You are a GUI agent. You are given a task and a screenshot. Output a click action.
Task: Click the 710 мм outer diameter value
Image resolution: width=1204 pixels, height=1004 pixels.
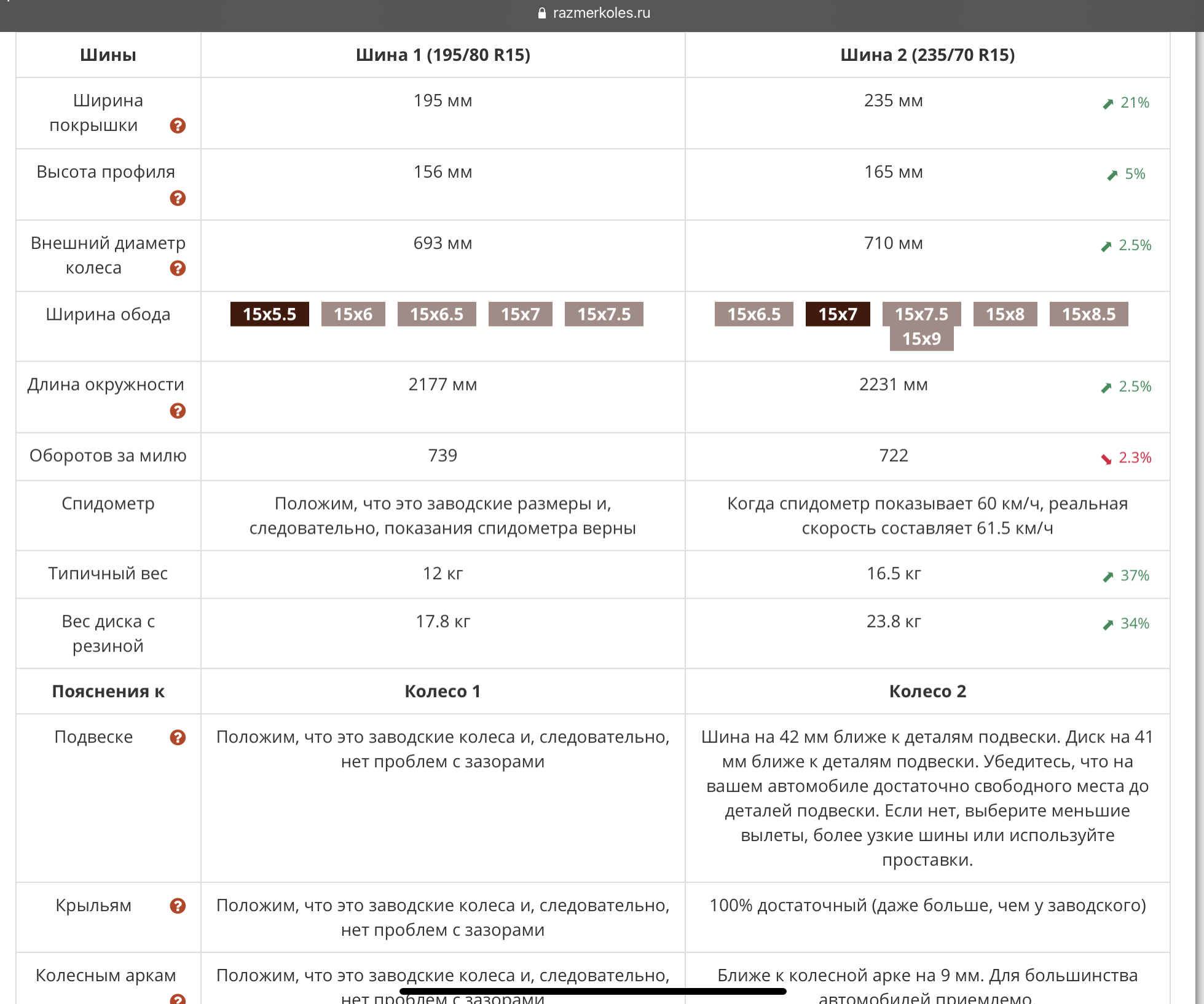893,243
